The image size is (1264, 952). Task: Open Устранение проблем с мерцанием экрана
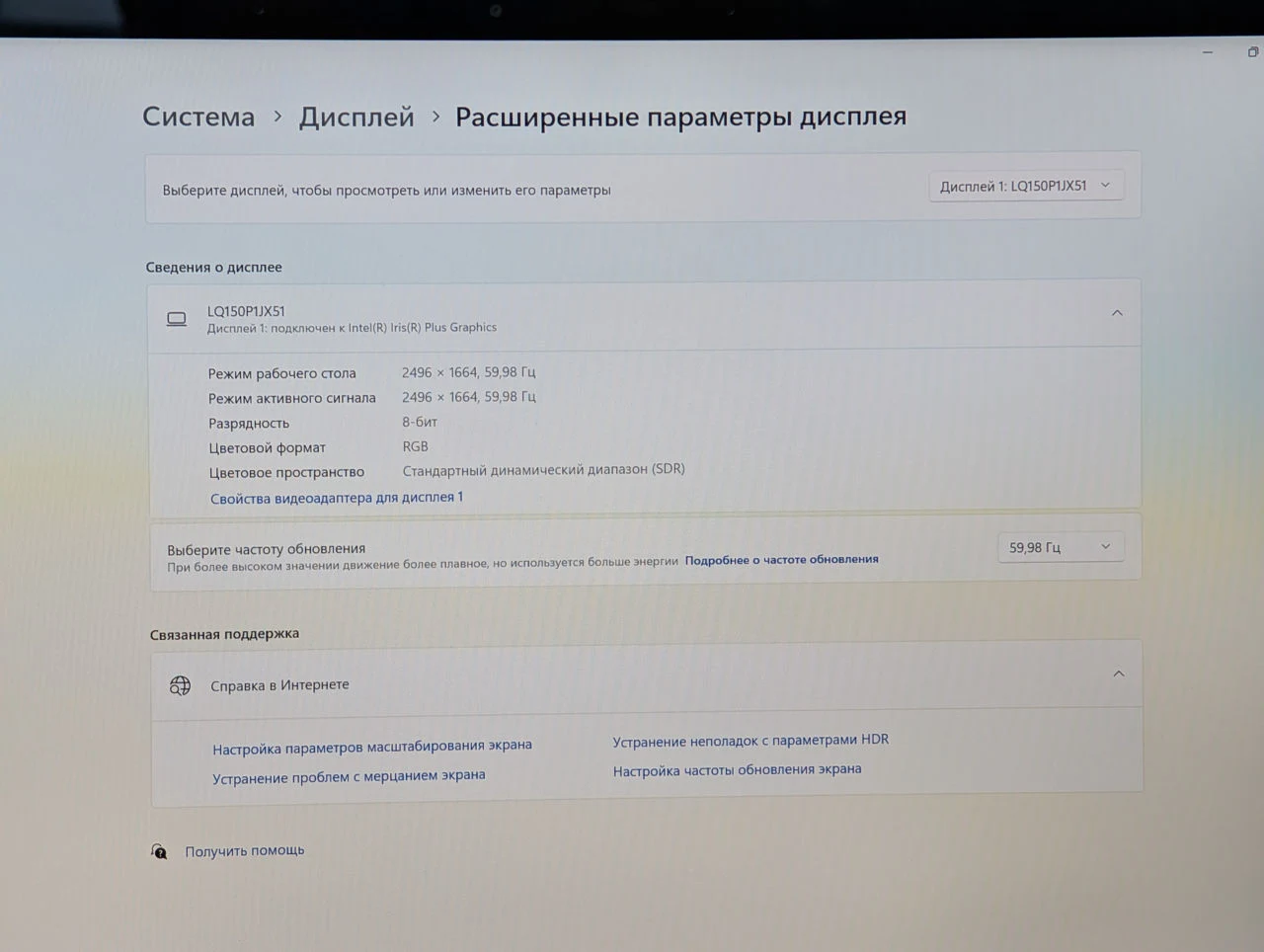coord(349,776)
